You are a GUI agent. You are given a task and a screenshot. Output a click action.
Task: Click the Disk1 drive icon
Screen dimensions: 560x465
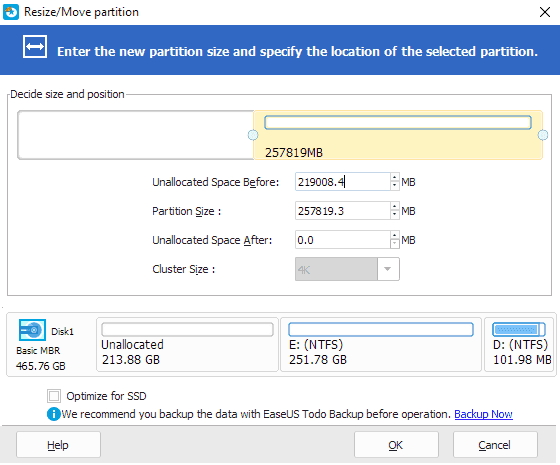click(x=32, y=330)
